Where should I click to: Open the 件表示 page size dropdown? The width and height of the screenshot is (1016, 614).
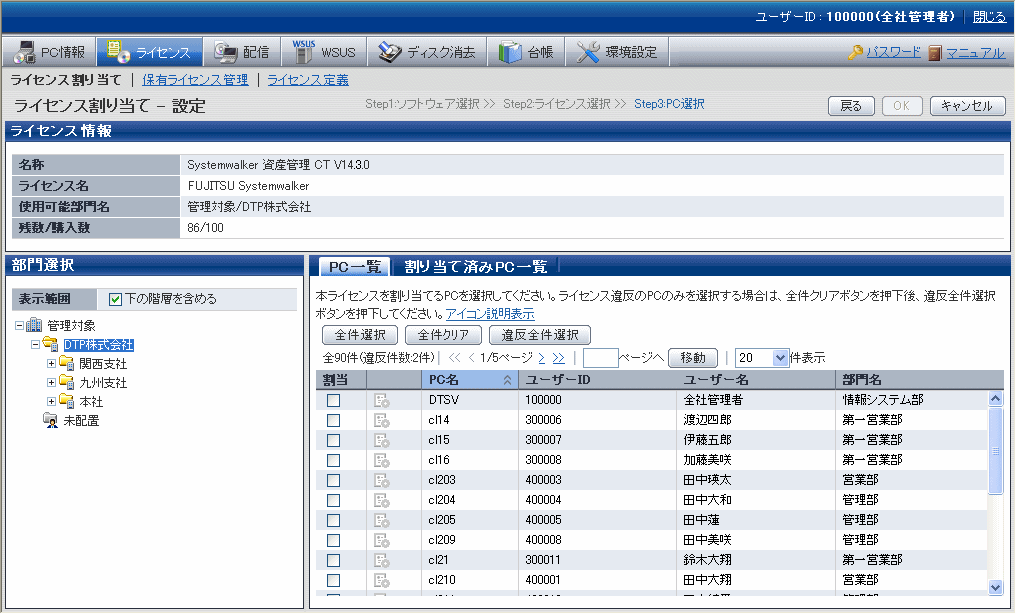click(780, 358)
